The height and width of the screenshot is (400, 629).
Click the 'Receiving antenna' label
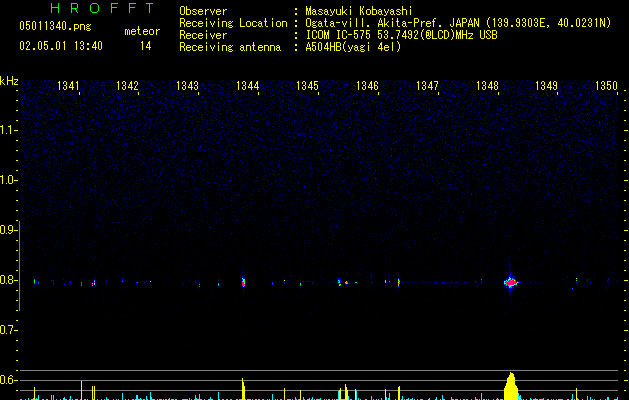coord(230,47)
